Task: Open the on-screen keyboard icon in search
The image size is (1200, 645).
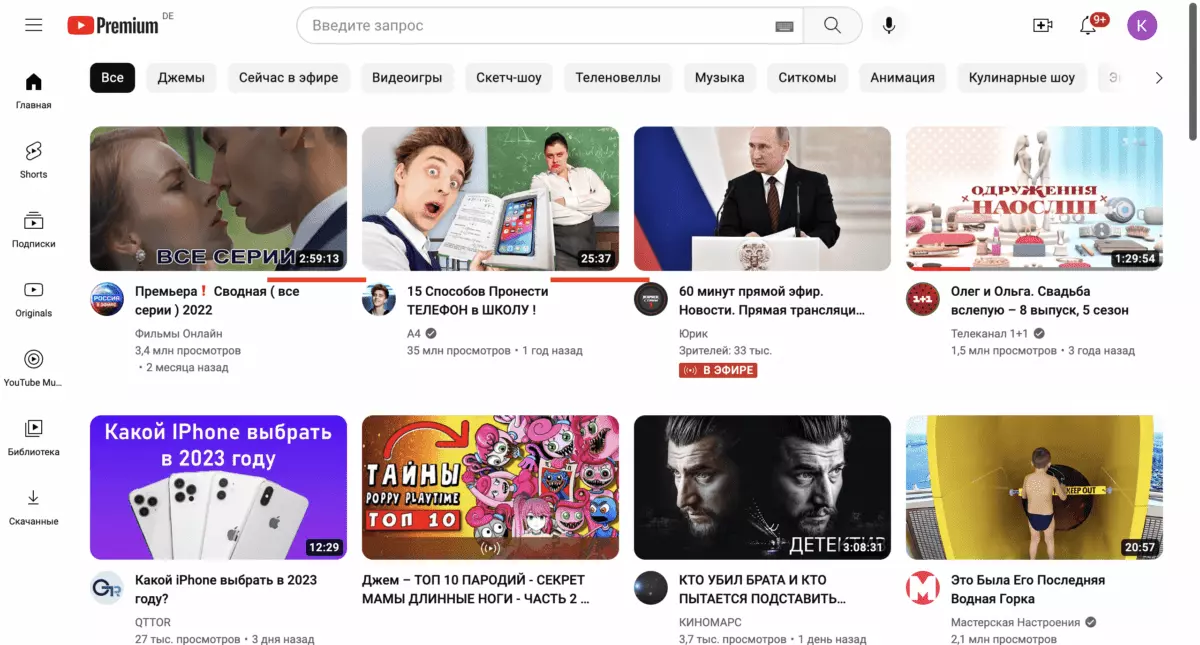Action: 784,26
